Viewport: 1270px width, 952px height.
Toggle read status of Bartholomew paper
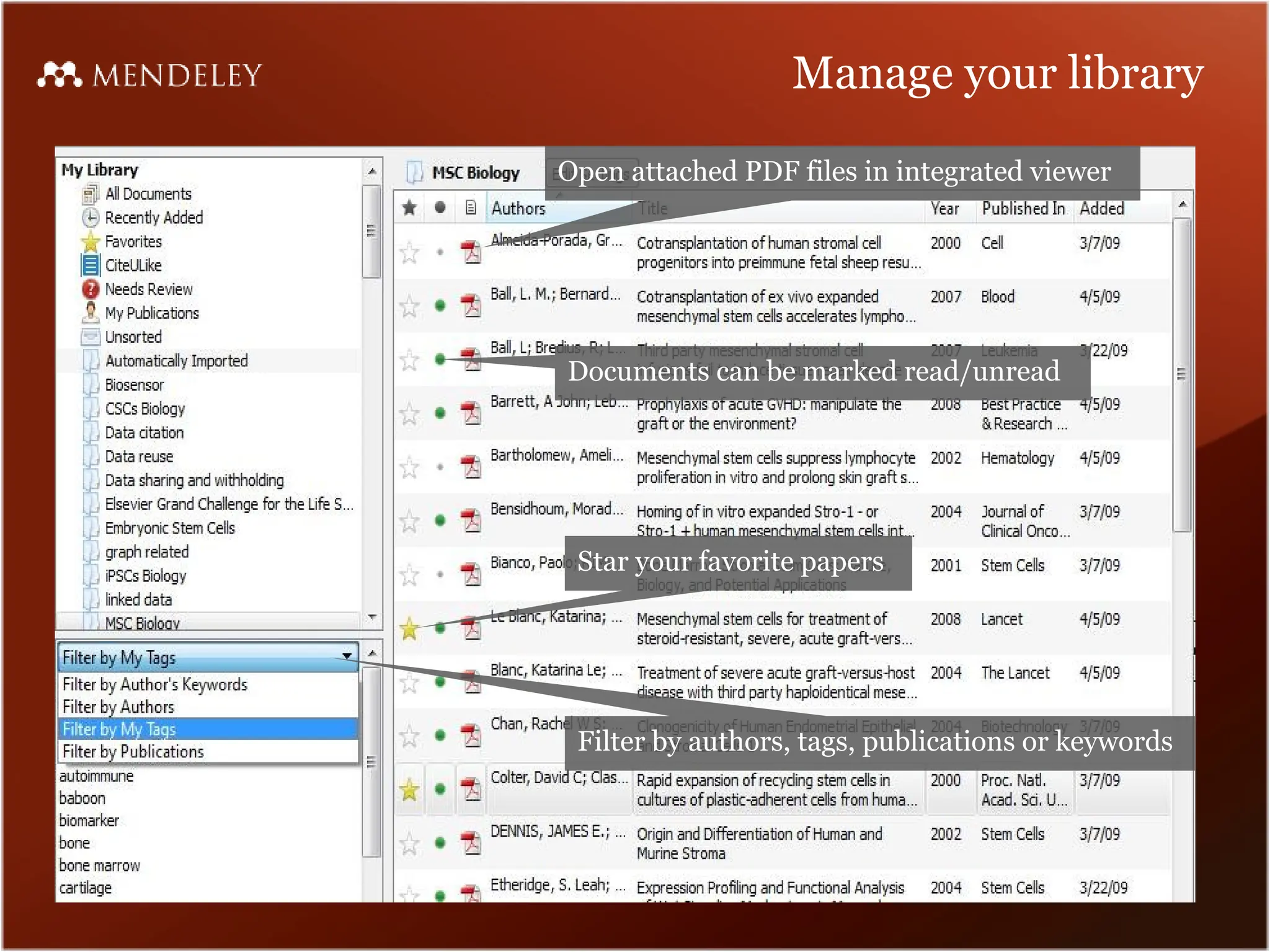coord(440,467)
